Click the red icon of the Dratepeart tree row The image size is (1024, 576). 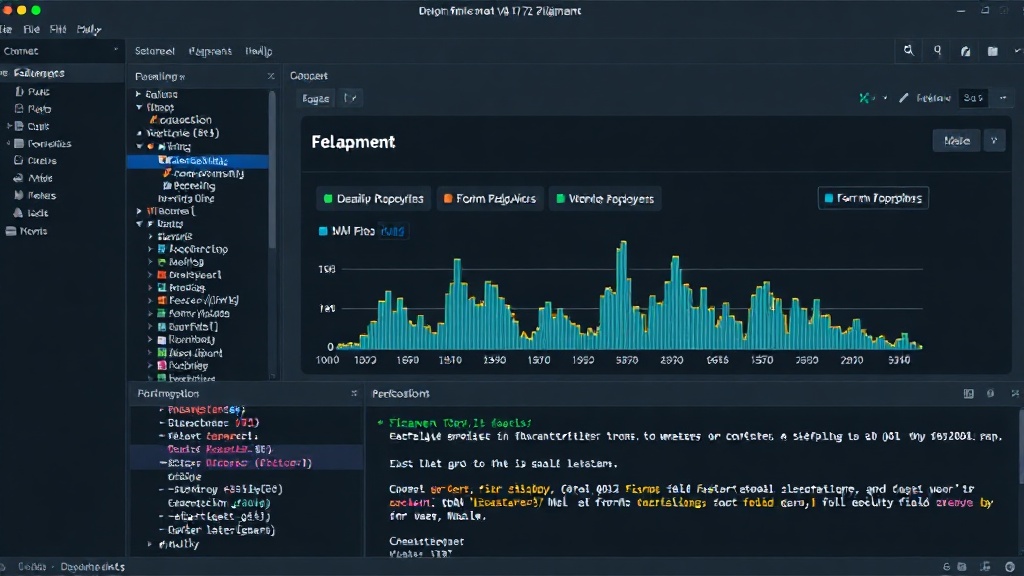(x=161, y=275)
